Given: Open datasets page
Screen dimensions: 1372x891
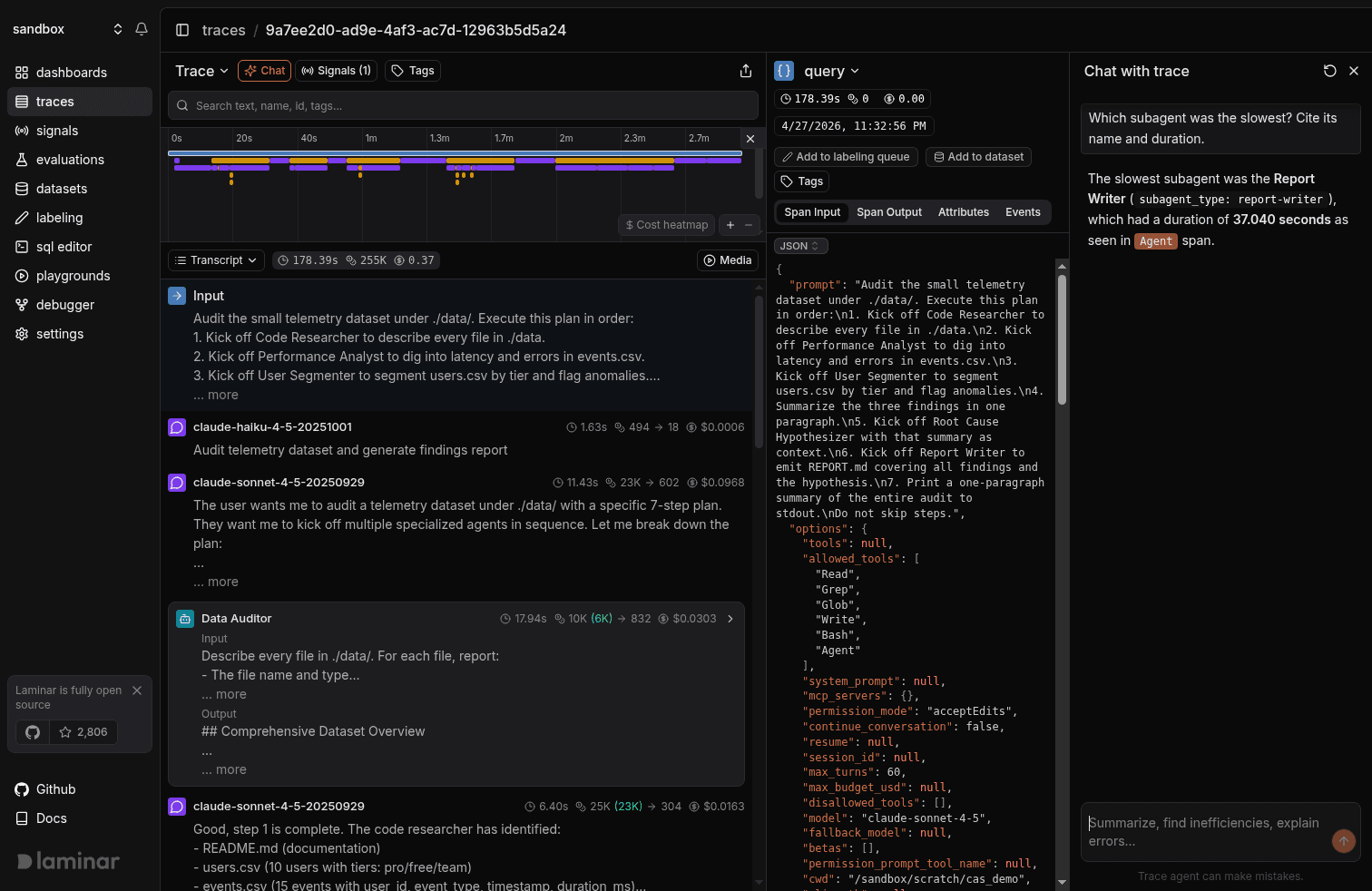Looking at the screenshot, I should point(80,189).
